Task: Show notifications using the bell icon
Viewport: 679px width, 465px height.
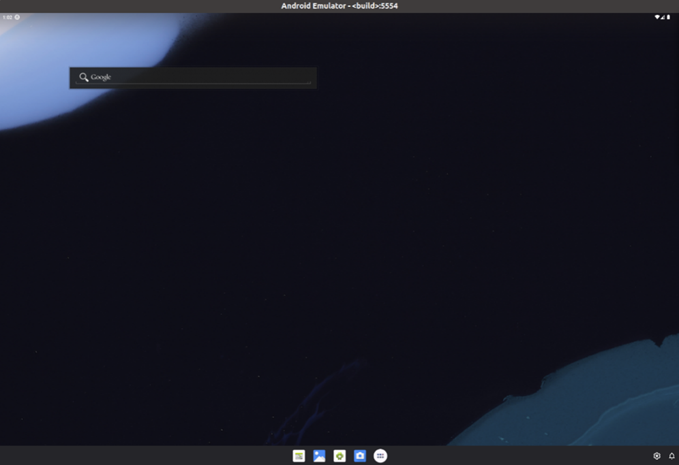Action: click(672, 456)
